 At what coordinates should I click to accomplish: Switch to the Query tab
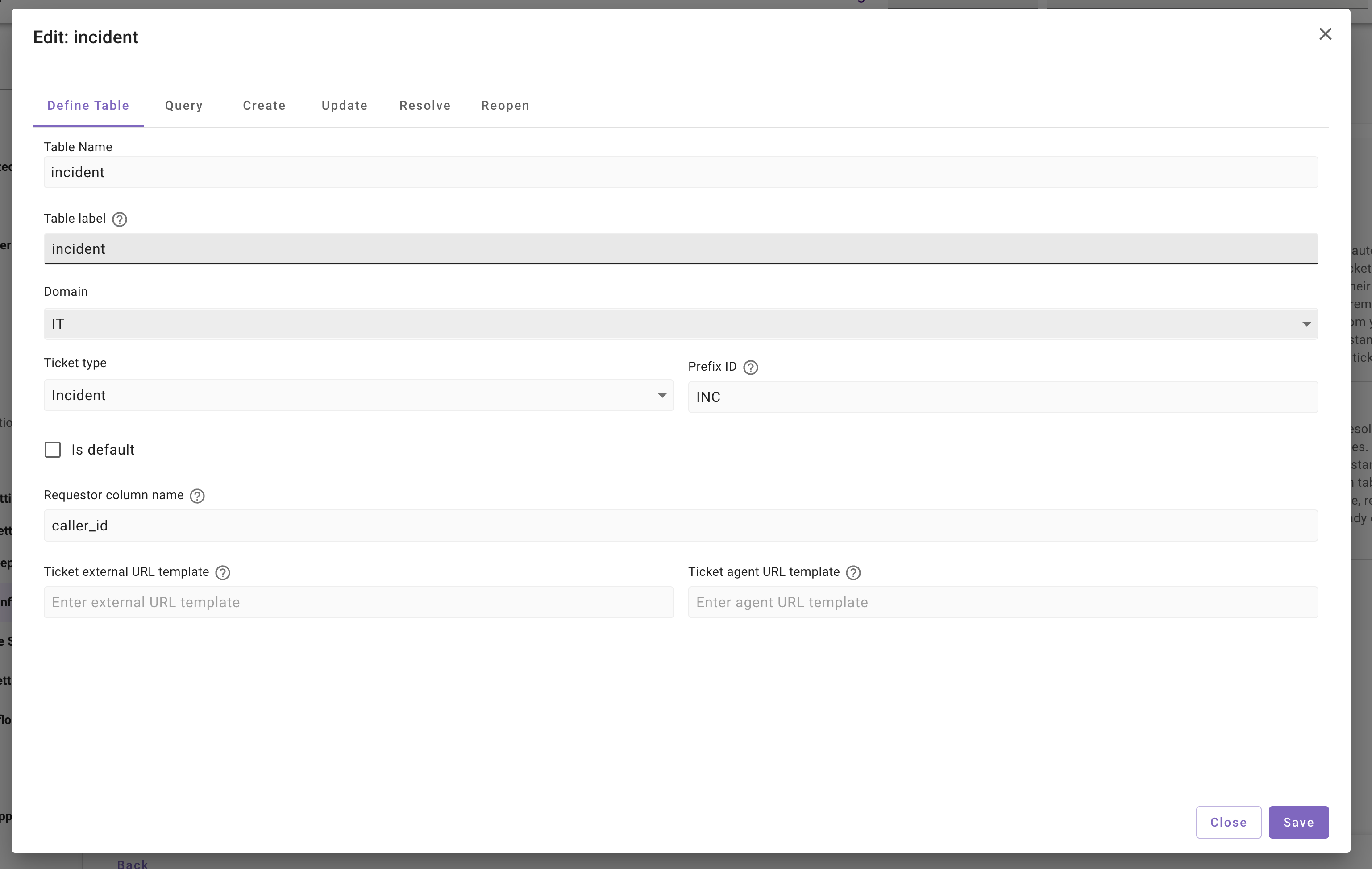coord(183,106)
